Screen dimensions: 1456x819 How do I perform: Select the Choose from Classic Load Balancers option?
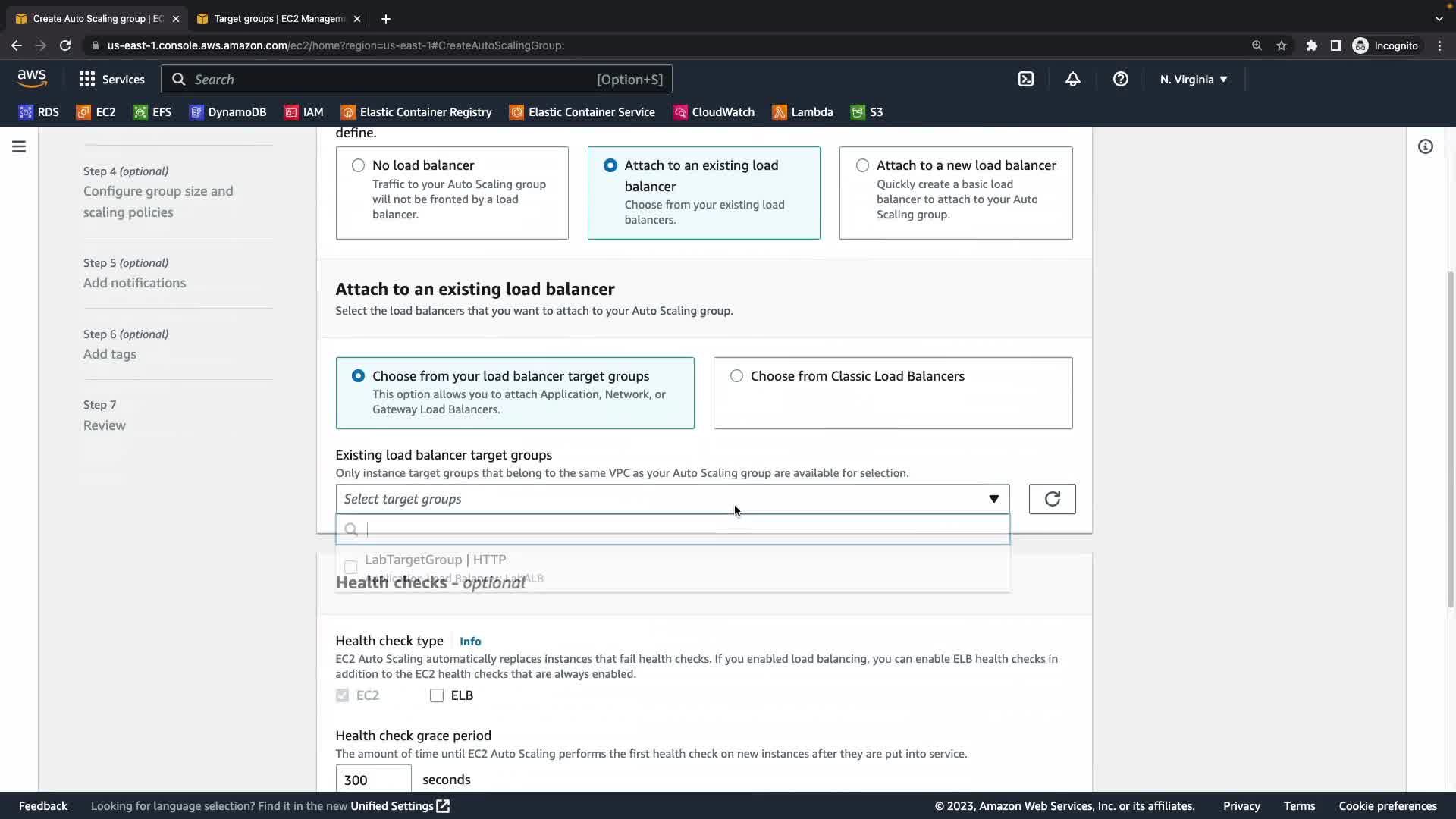pos(736,376)
